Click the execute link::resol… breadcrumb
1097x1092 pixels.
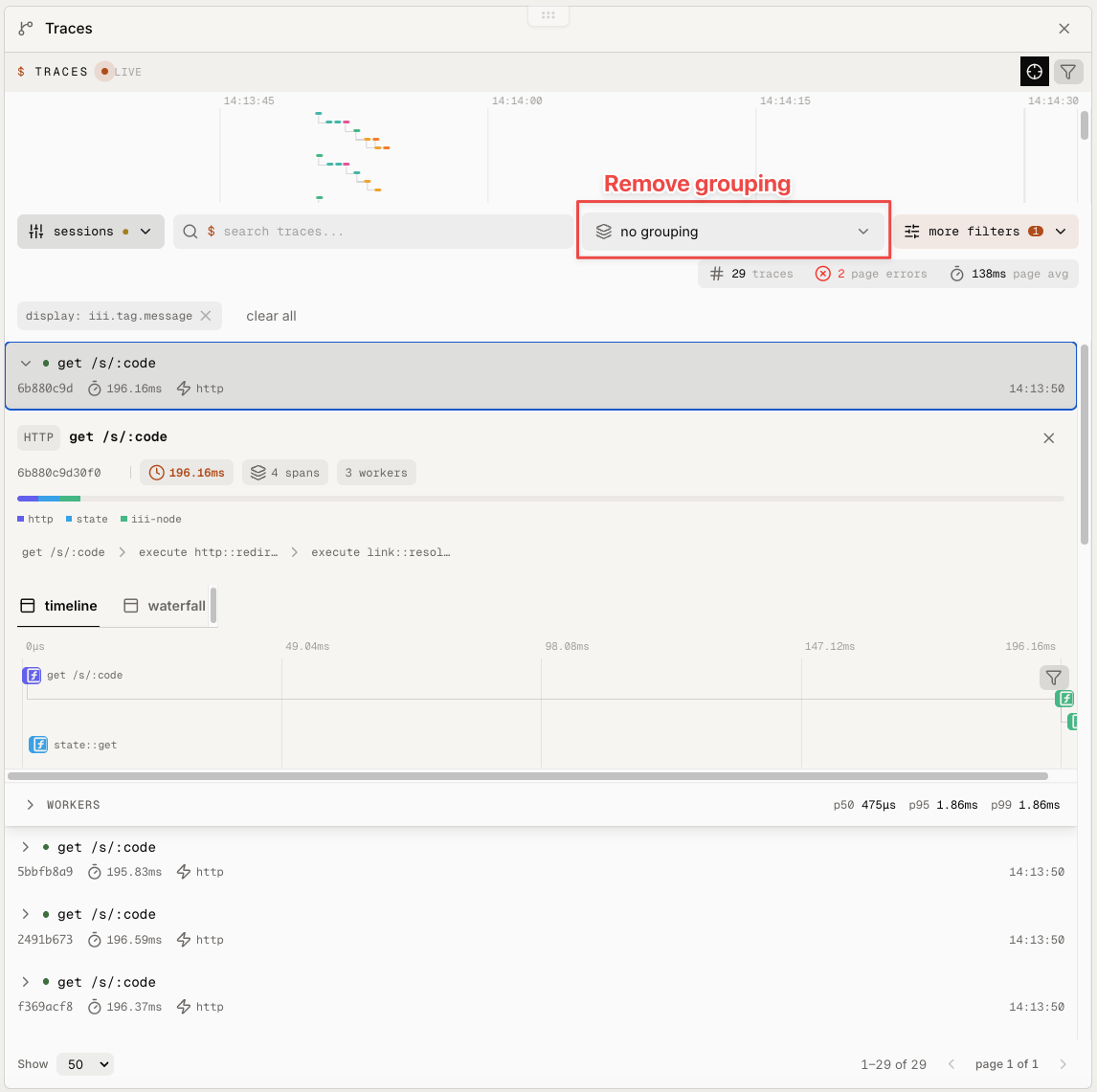tap(381, 552)
